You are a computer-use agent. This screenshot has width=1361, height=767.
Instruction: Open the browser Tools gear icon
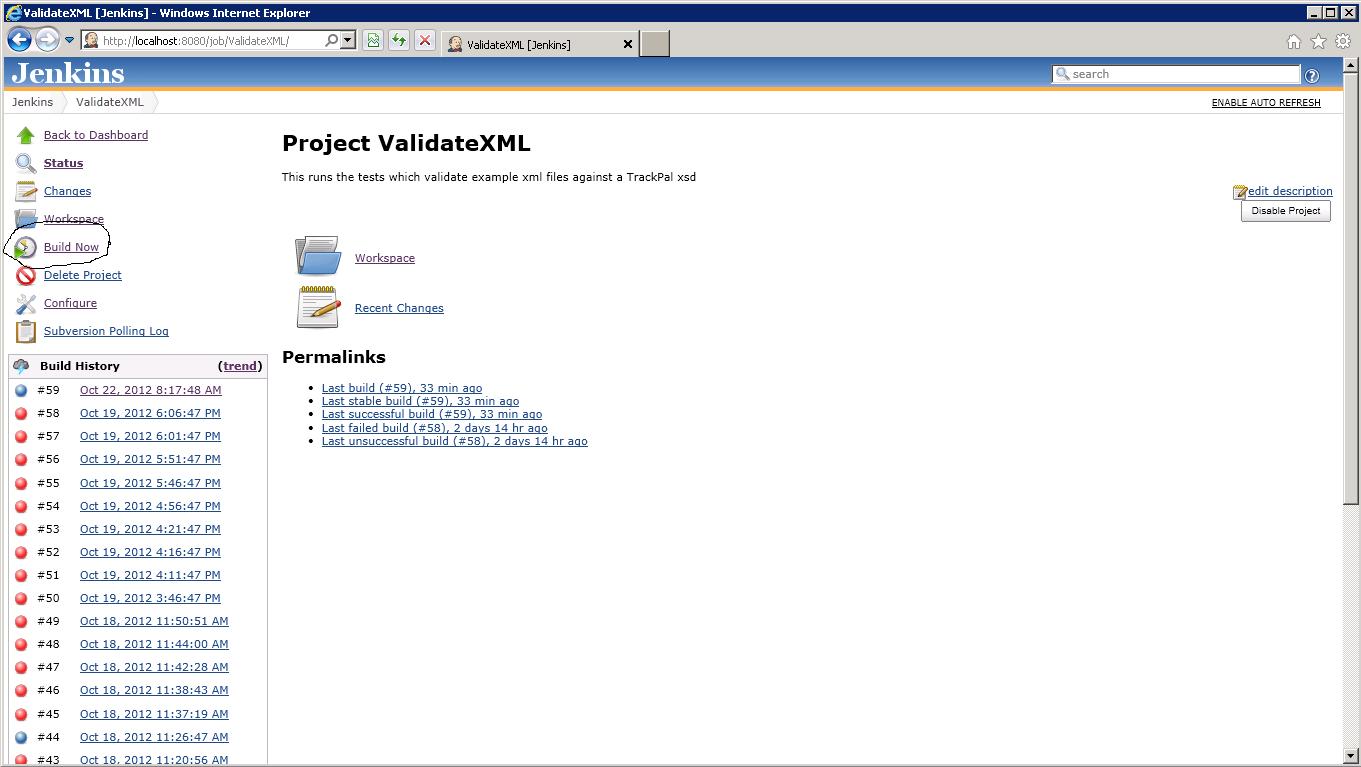[x=1343, y=42]
